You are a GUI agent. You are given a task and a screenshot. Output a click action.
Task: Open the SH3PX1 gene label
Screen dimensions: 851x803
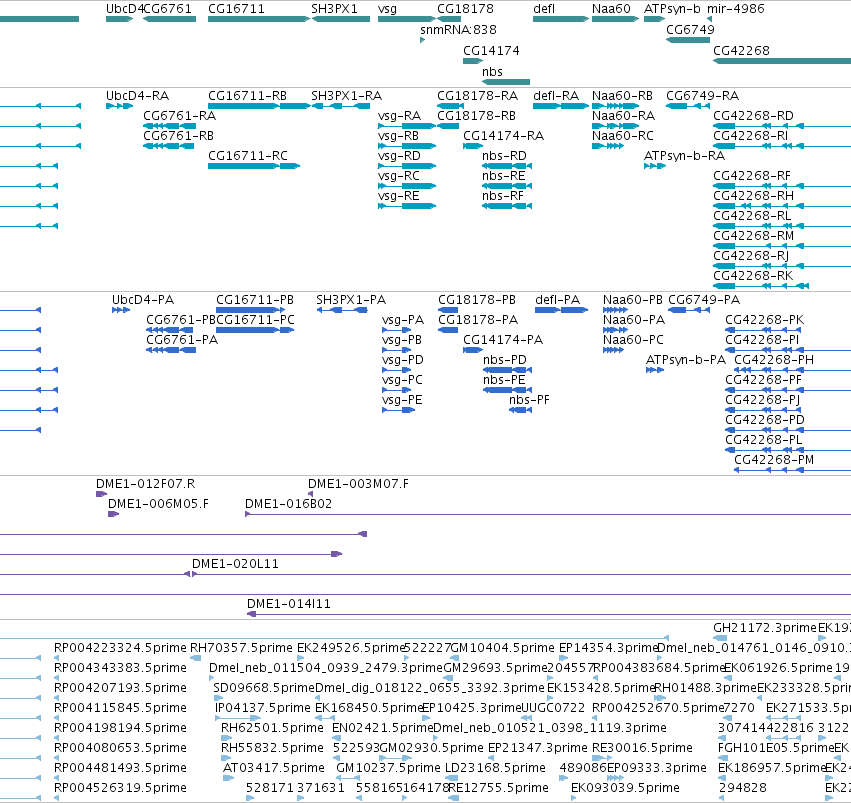tap(334, 9)
